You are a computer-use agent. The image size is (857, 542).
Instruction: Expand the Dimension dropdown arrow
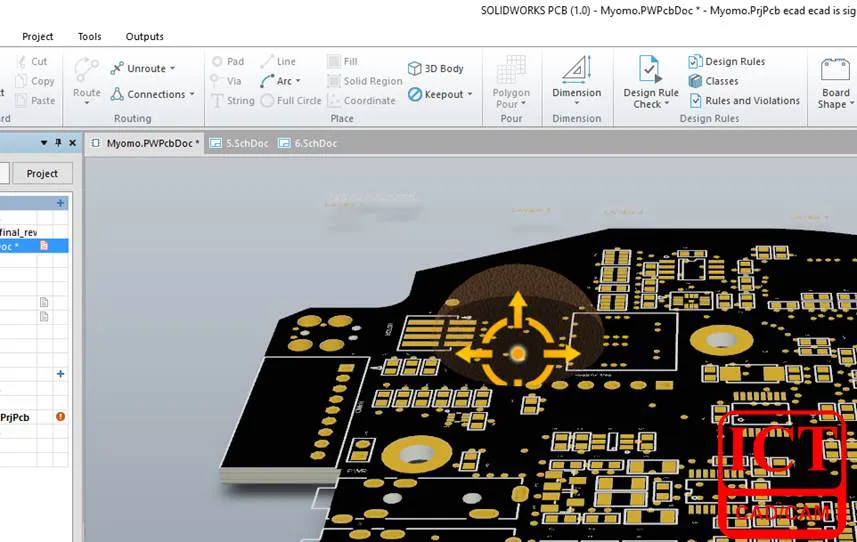pyautogui.click(x=577, y=103)
